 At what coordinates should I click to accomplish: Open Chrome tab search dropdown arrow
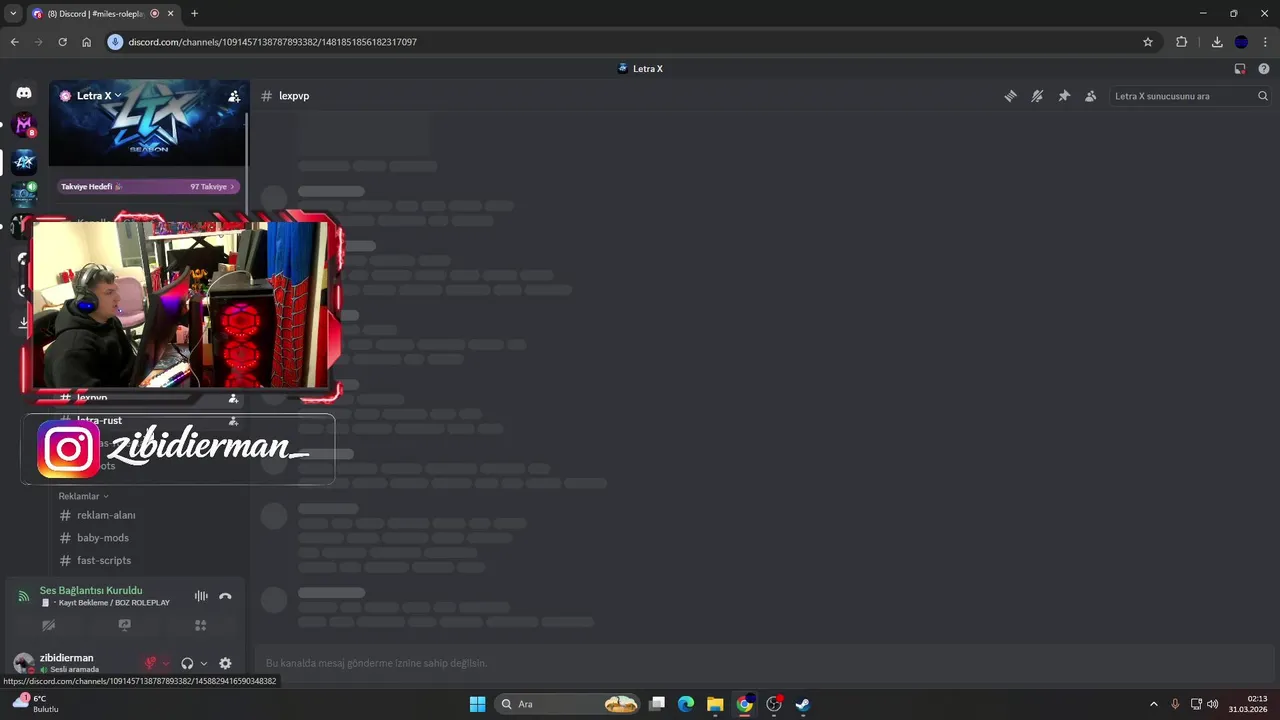13,14
